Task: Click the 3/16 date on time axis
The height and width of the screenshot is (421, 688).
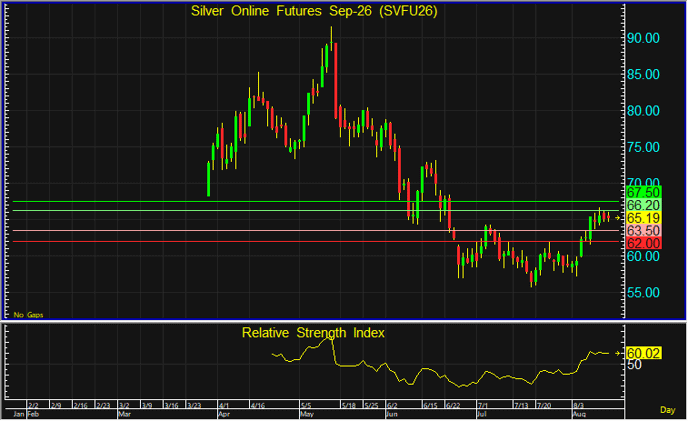Action: click(172, 405)
